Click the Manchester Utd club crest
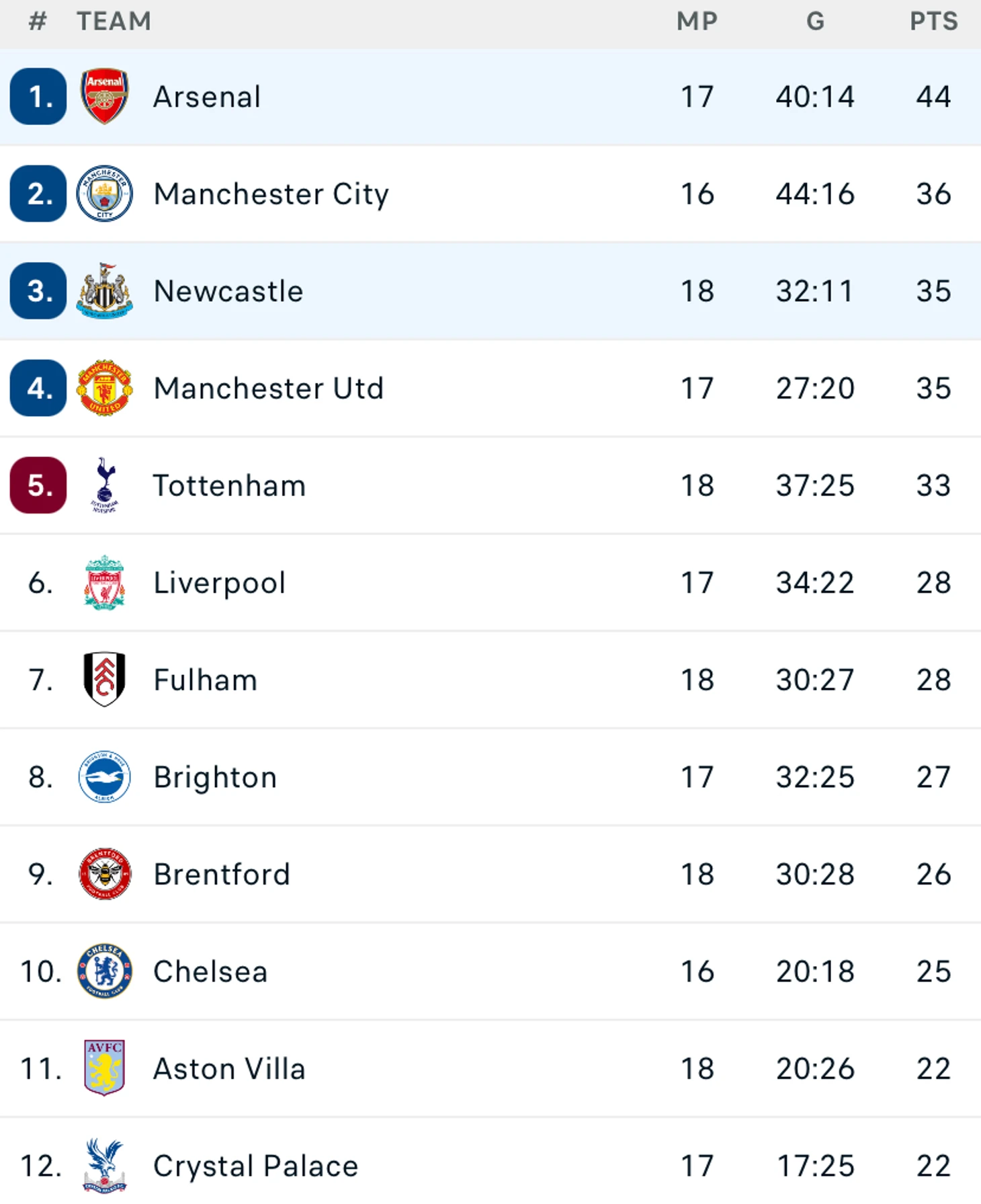 tap(104, 388)
